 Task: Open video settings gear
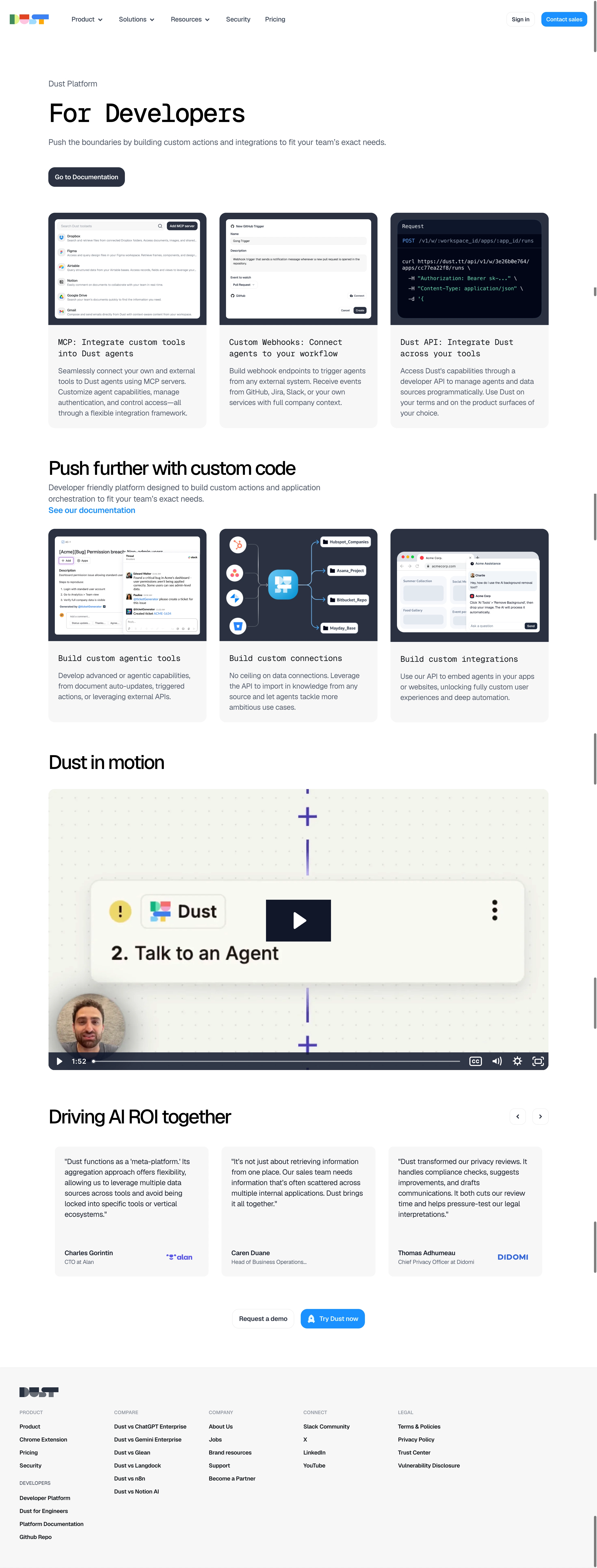pyautogui.click(x=517, y=1061)
